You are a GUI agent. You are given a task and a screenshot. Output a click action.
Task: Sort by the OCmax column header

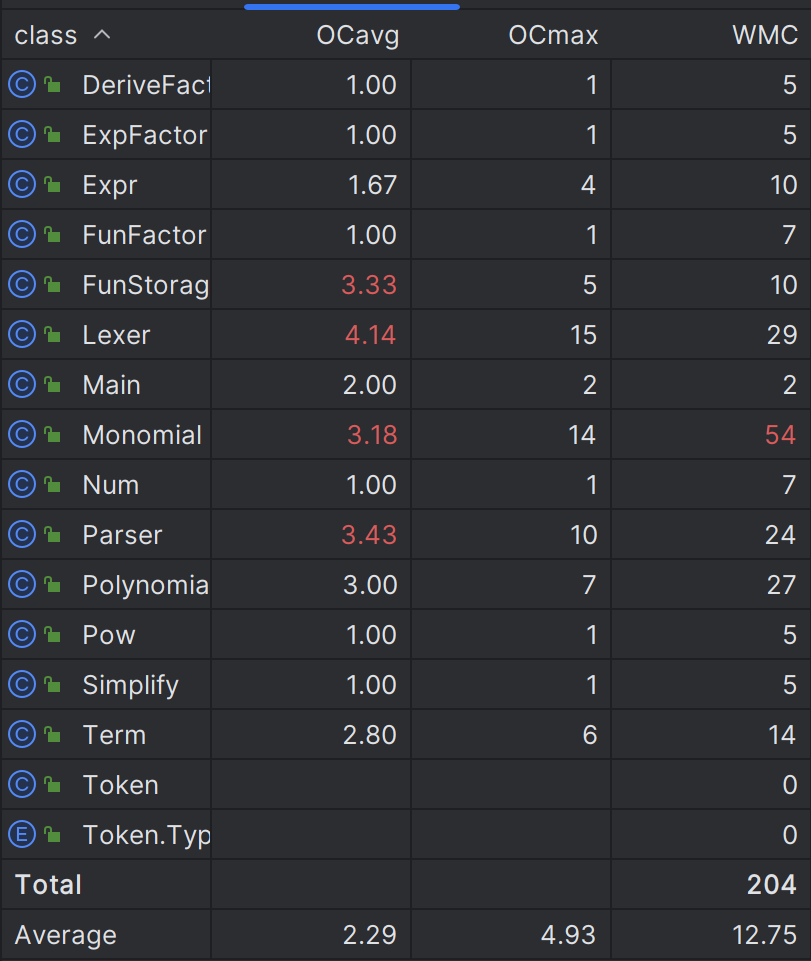(553, 35)
